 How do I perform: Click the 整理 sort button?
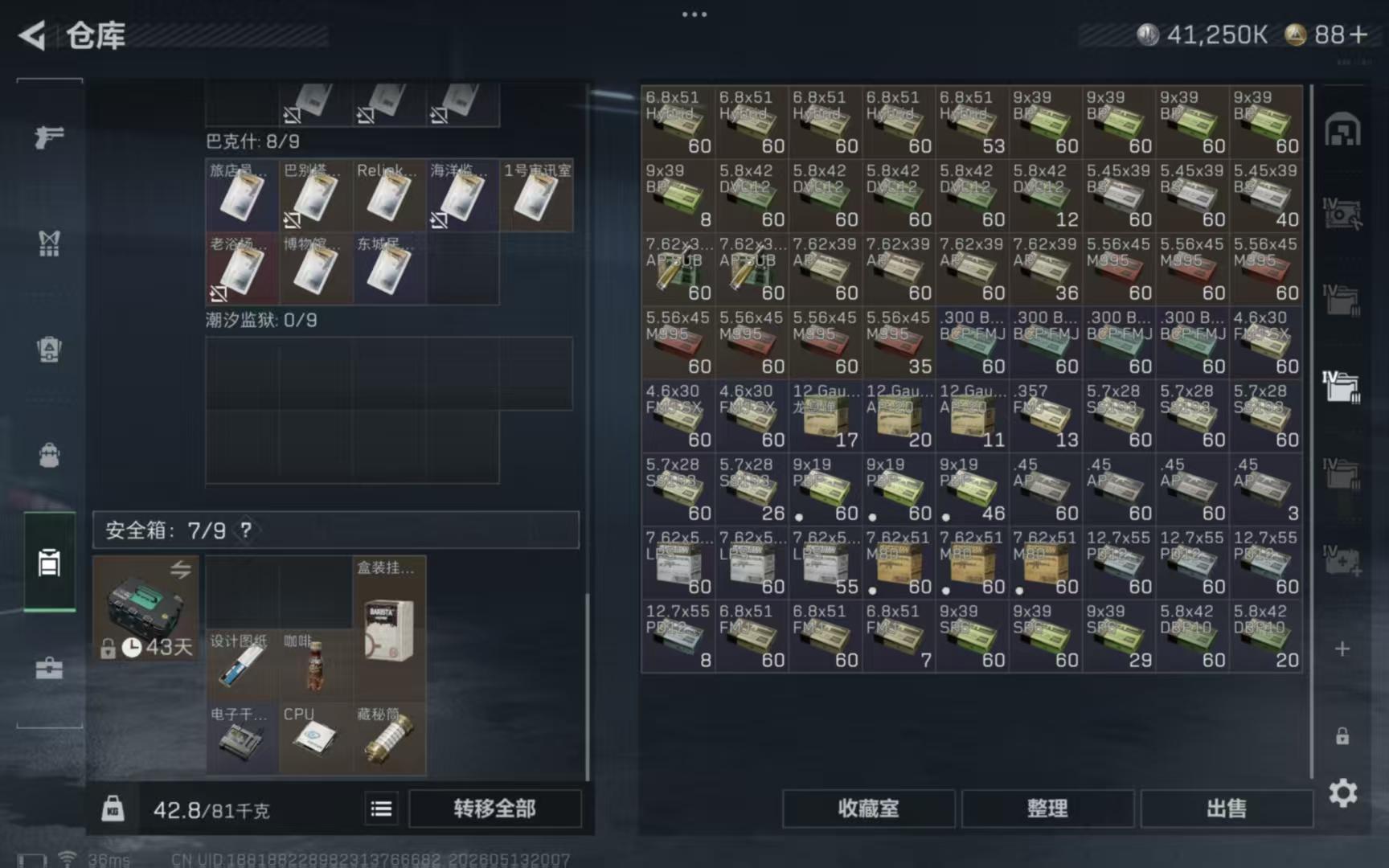1047,809
